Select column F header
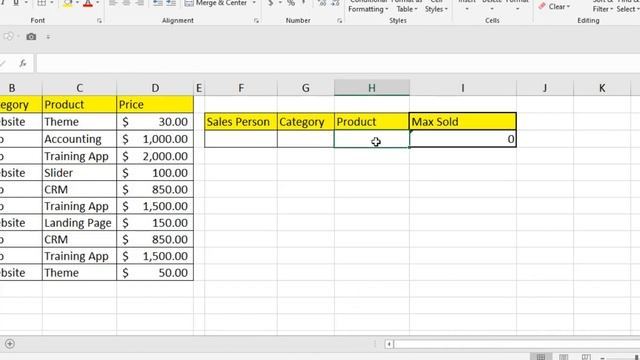Screen dimensions: 640x360 tap(241, 88)
